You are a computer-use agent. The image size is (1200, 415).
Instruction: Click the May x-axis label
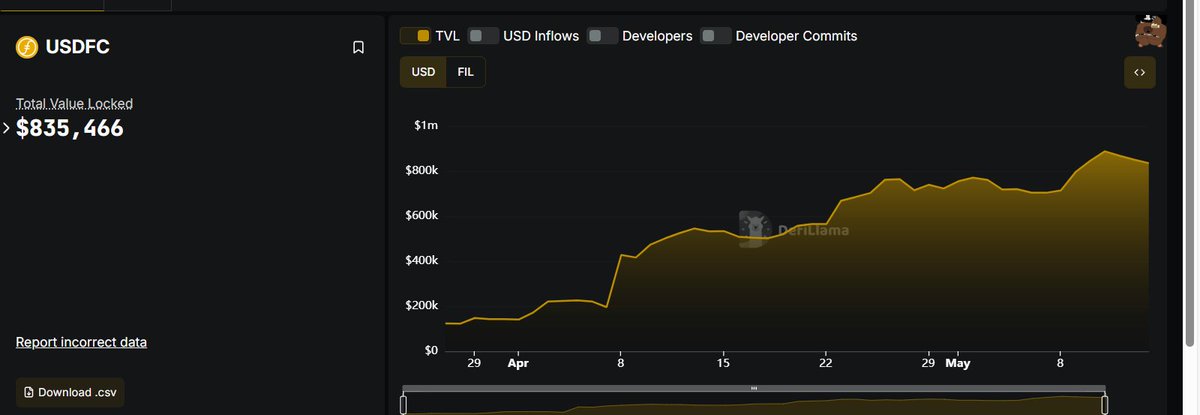[958, 364]
